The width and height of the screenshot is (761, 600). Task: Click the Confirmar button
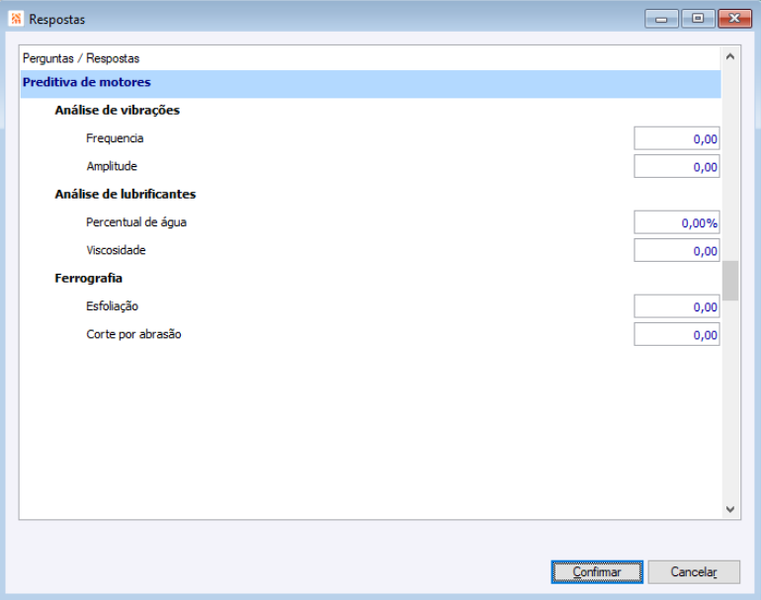pos(597,572)
